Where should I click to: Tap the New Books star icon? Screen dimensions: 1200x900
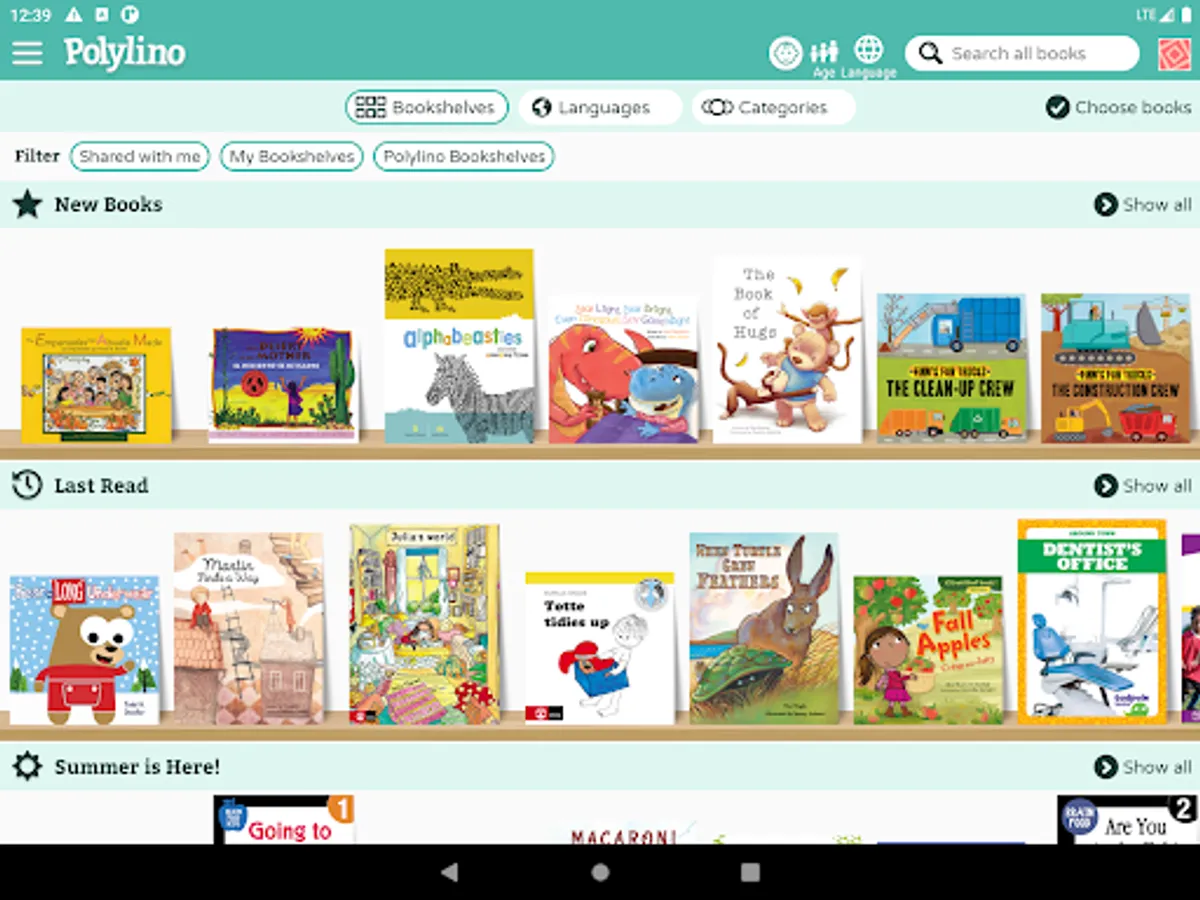click(x=27, y=205)
